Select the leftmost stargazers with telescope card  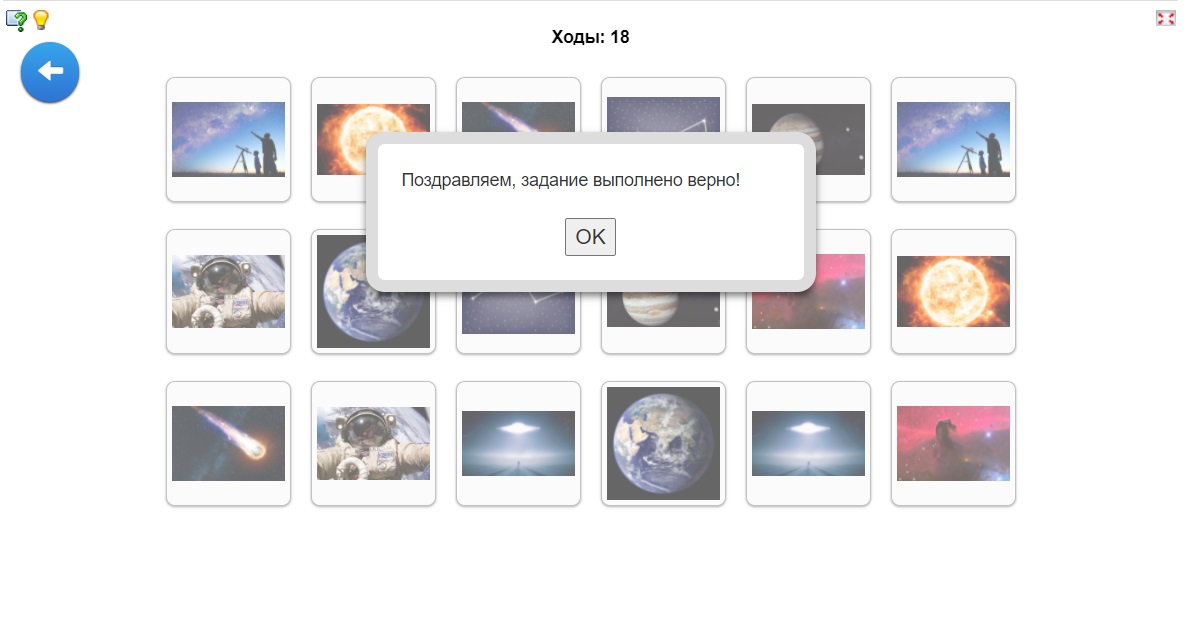(x=228, y=139)
